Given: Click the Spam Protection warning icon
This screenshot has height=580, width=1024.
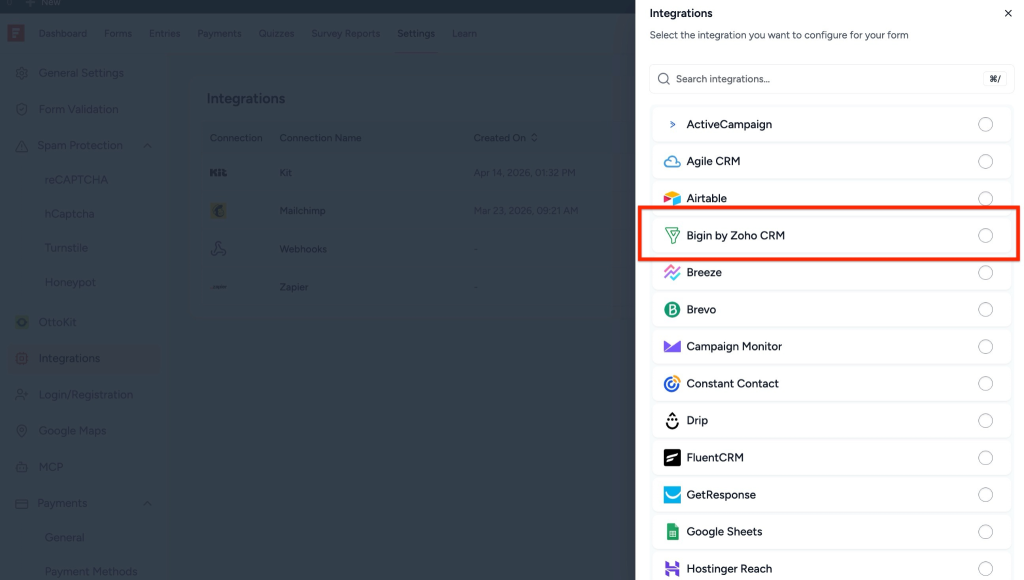Looking at the screenshot, I should [22, 146].
